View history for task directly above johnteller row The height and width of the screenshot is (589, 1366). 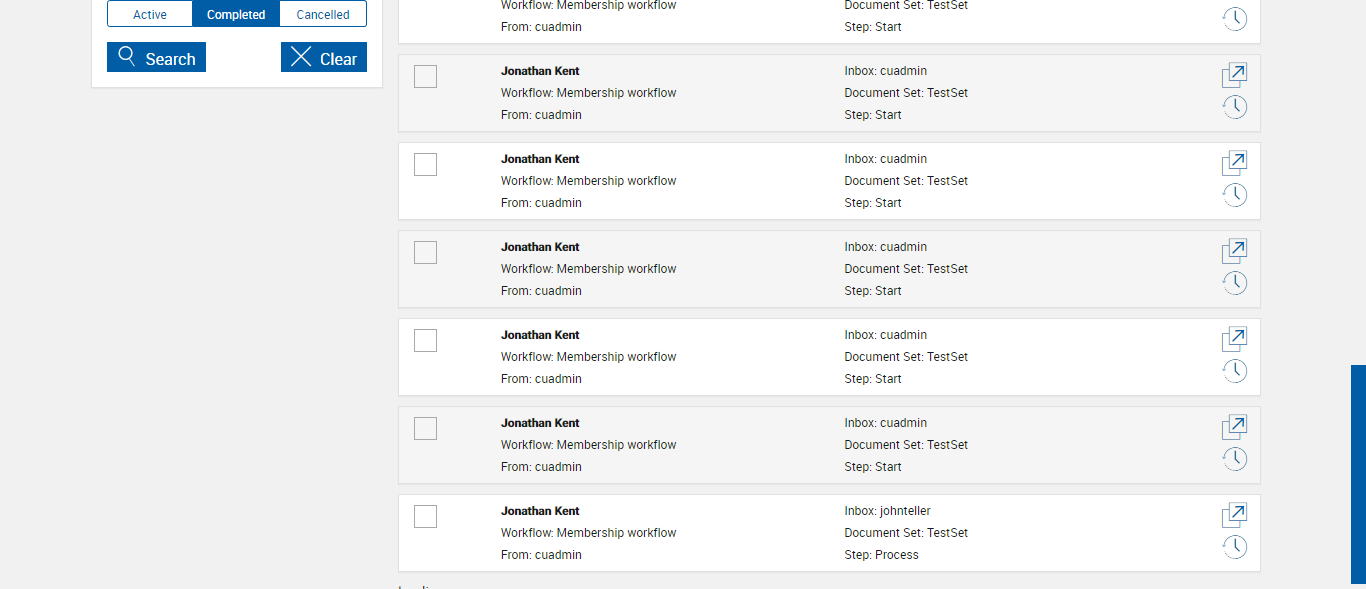(1235, 459)
